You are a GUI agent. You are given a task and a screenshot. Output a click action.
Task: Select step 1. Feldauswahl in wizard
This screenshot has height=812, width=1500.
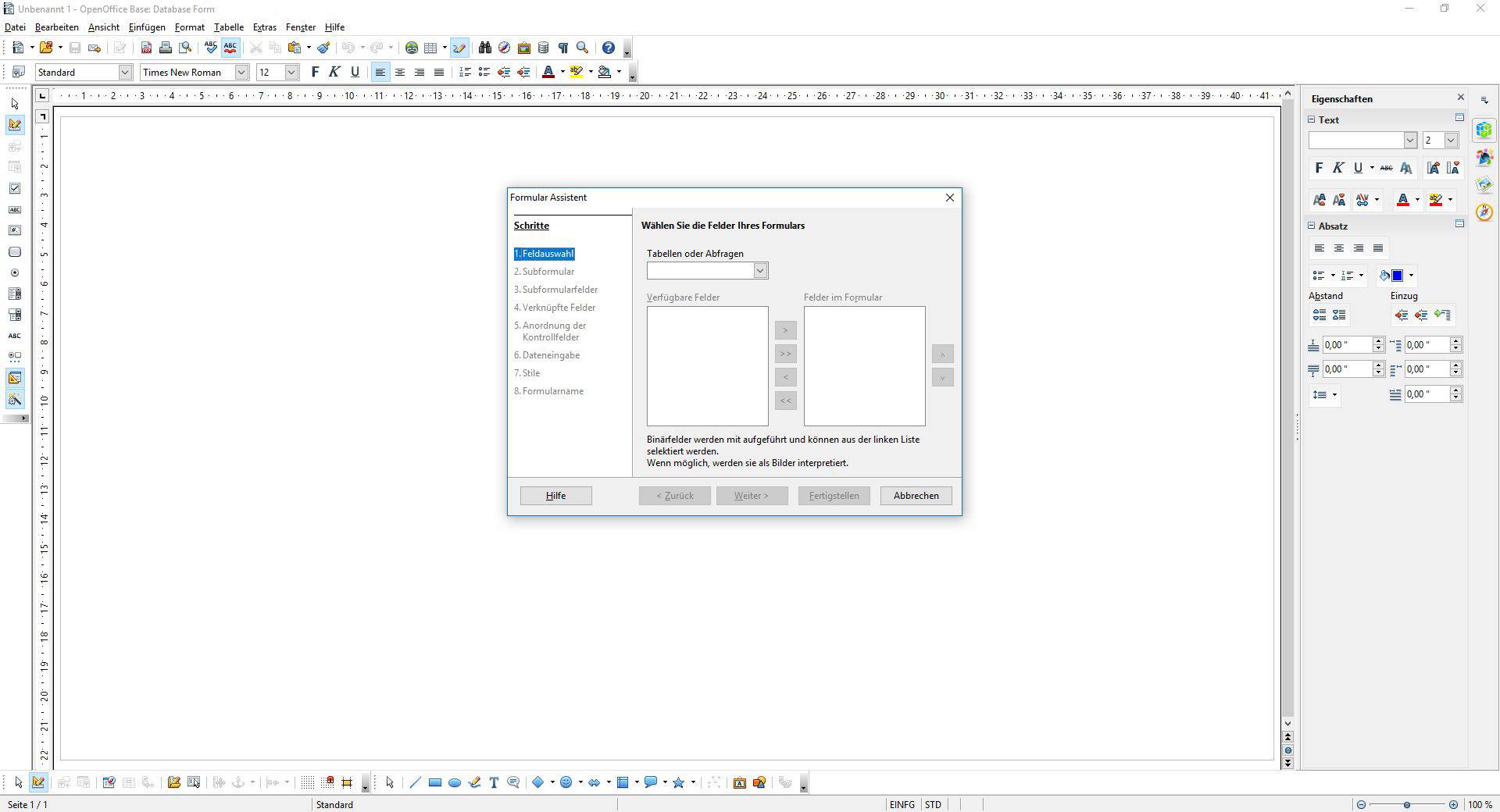point(545,254)
